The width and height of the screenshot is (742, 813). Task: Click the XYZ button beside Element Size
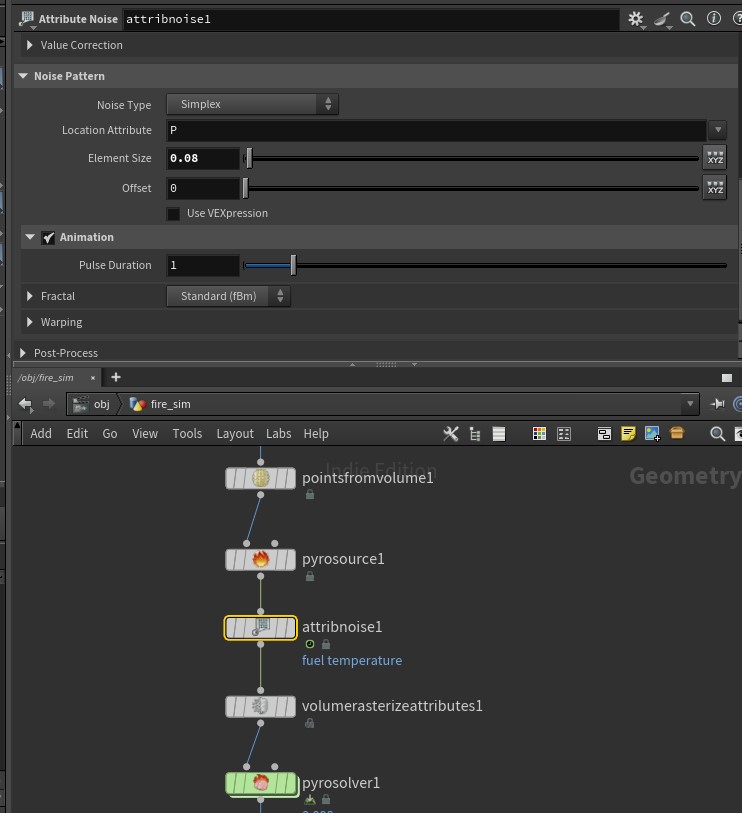(x=714, y=158)
